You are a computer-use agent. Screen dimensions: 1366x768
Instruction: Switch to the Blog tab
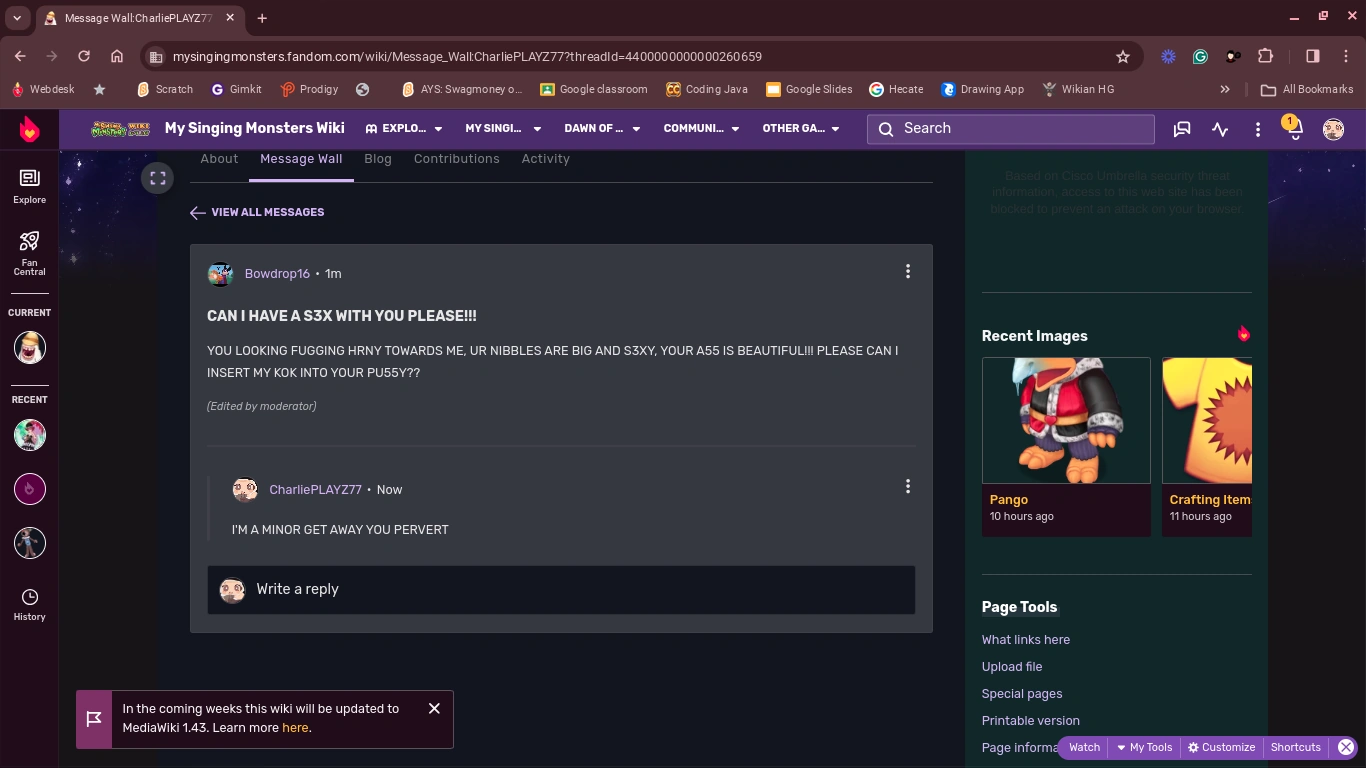378,159
